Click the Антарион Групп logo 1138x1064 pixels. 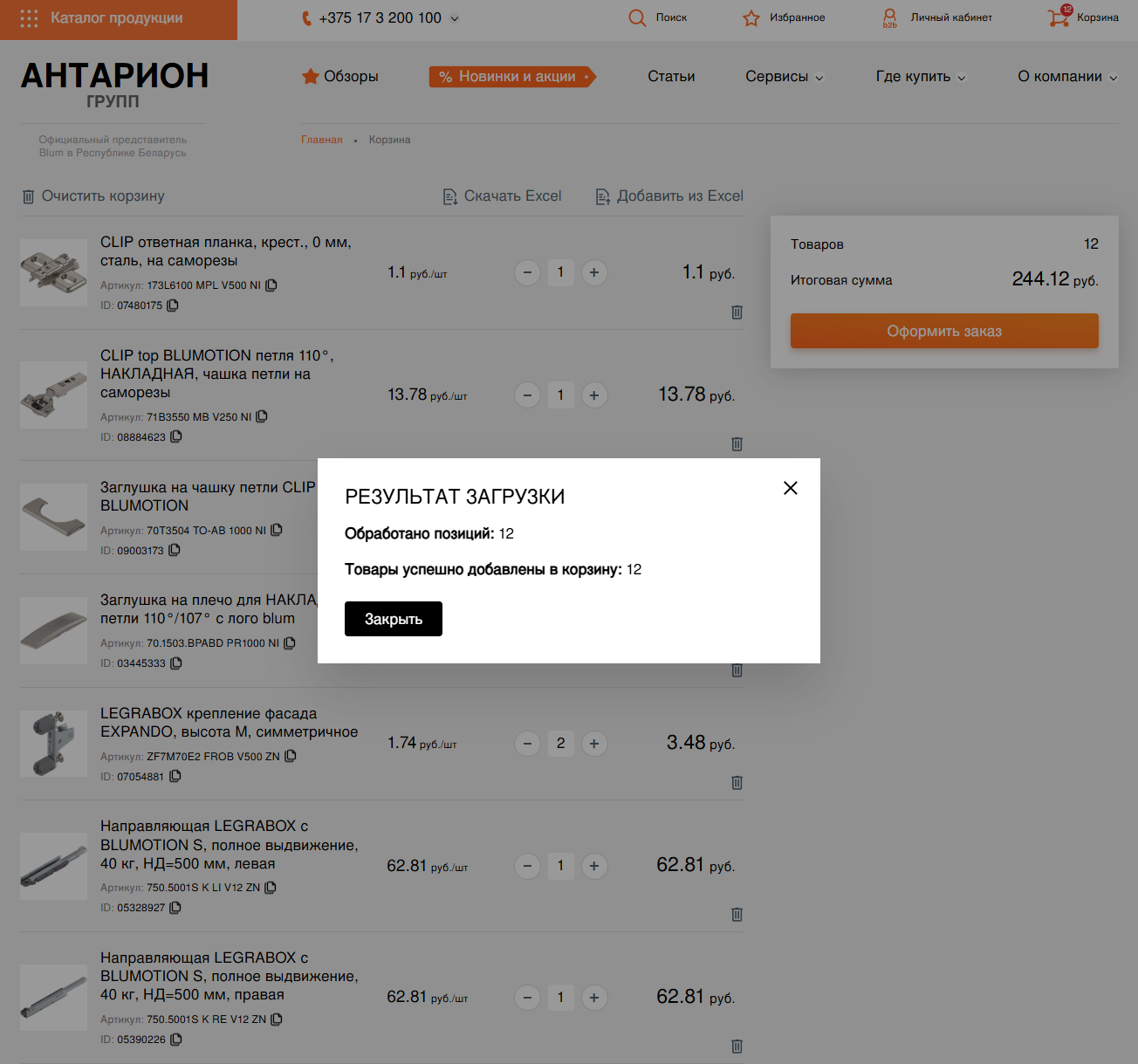[114, 86]
